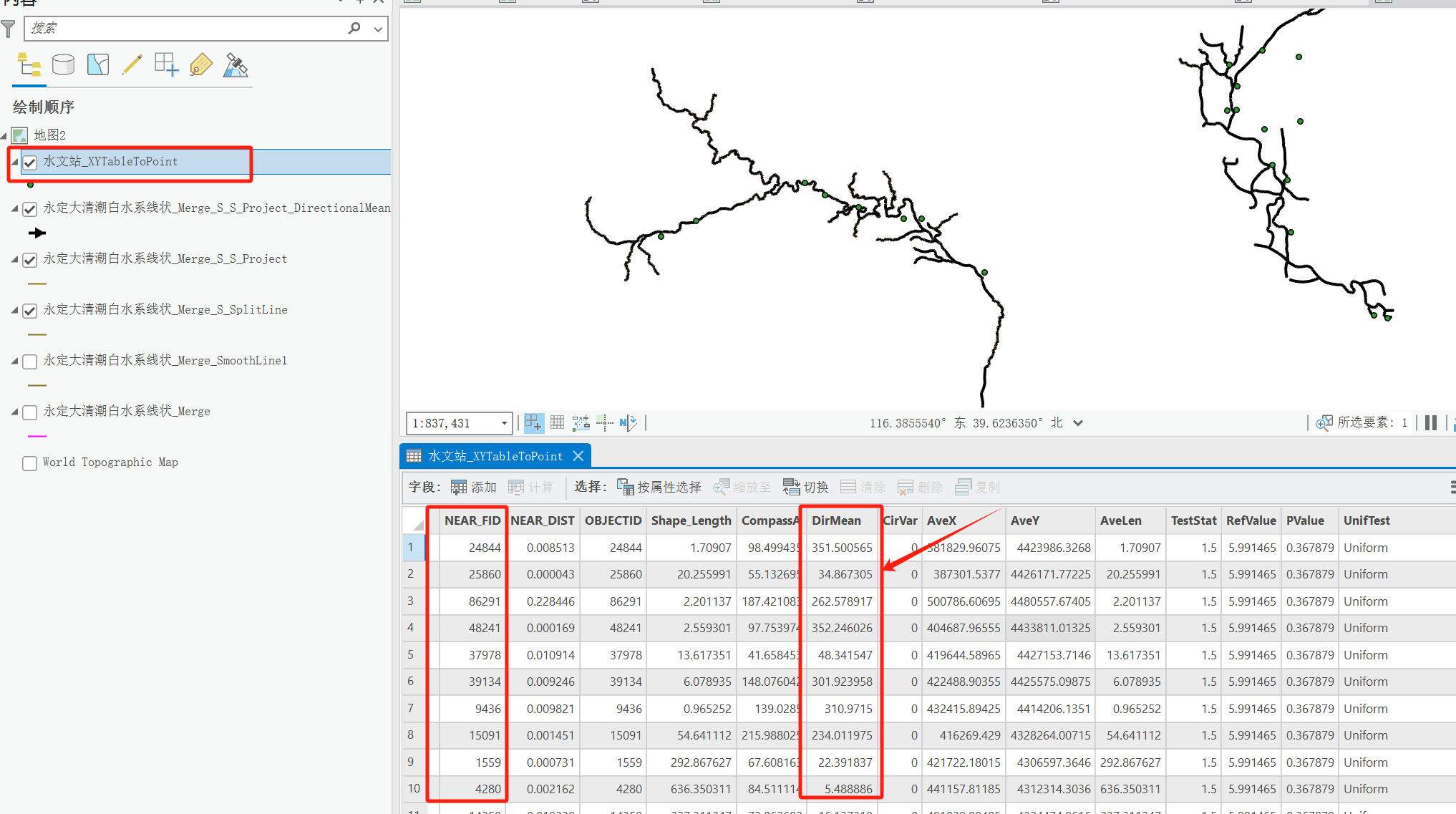Pause map drawing with pause icon
The width and height of the screenshot is (1456, 814).
[1430, 423]
